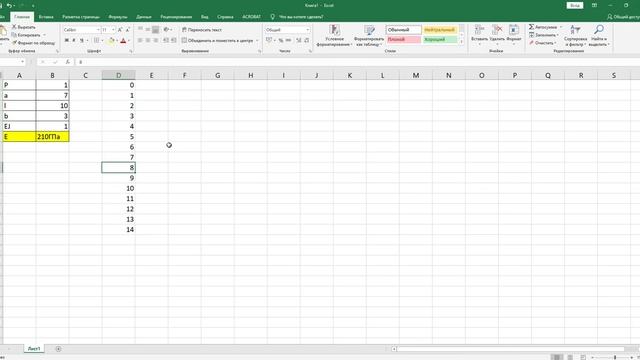Open Сортировка и фильтр menu
This screenshot has width=640, height=360.
[576, 35]
